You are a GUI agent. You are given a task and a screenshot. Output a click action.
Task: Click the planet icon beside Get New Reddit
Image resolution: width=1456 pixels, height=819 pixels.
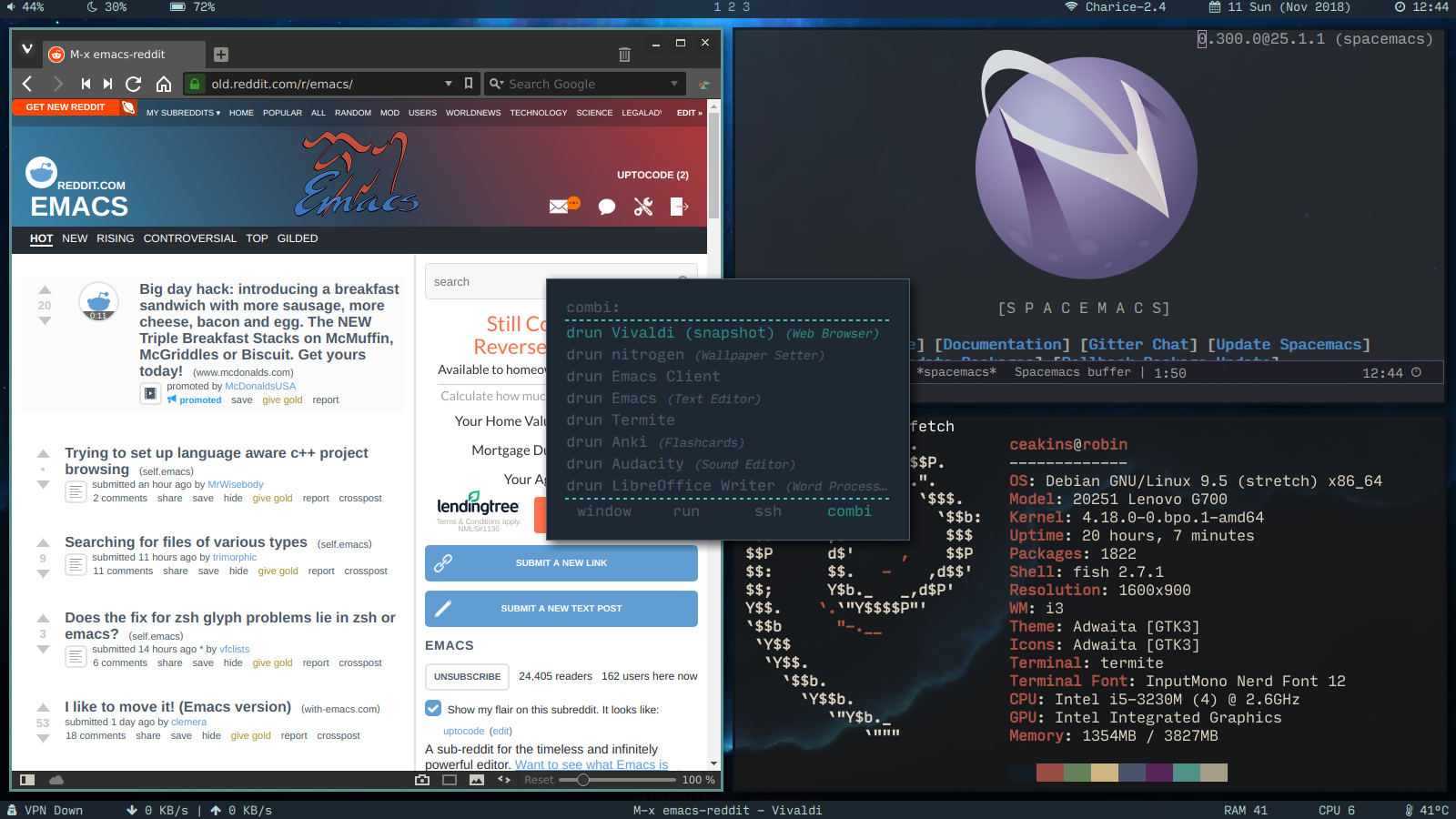coord(128,107)
